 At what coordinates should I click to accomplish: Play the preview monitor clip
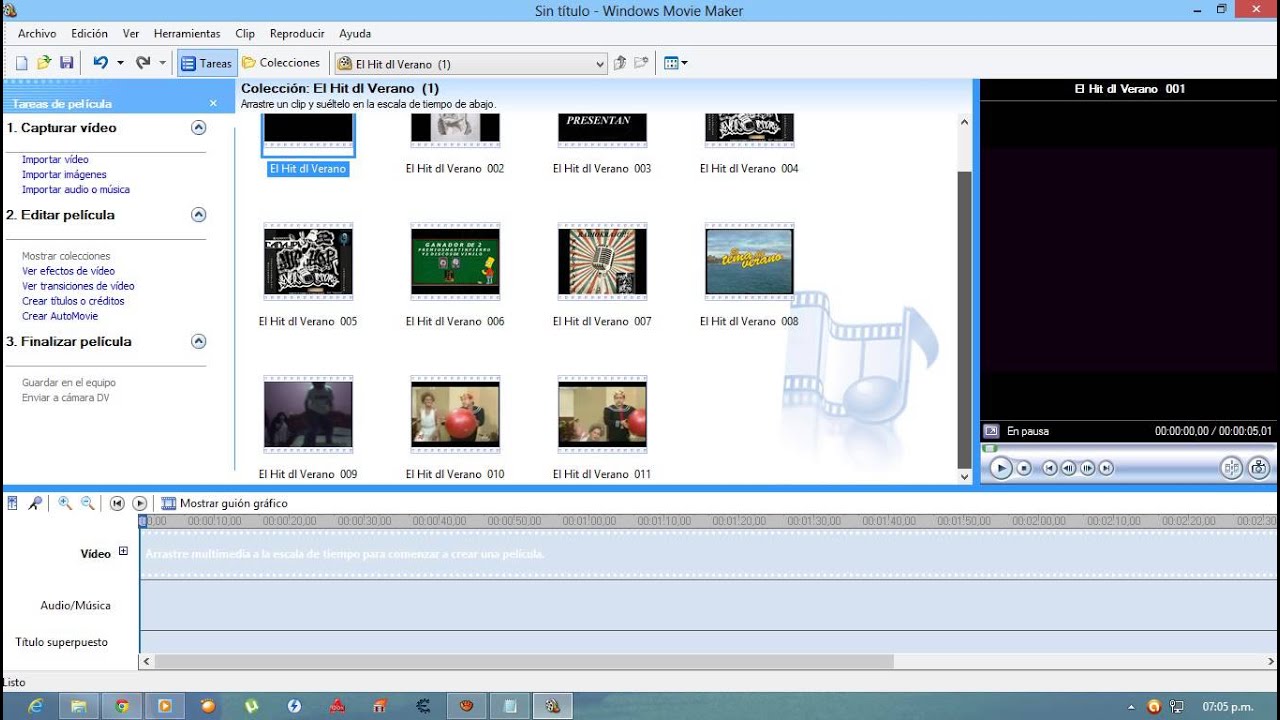[1001, 468]
